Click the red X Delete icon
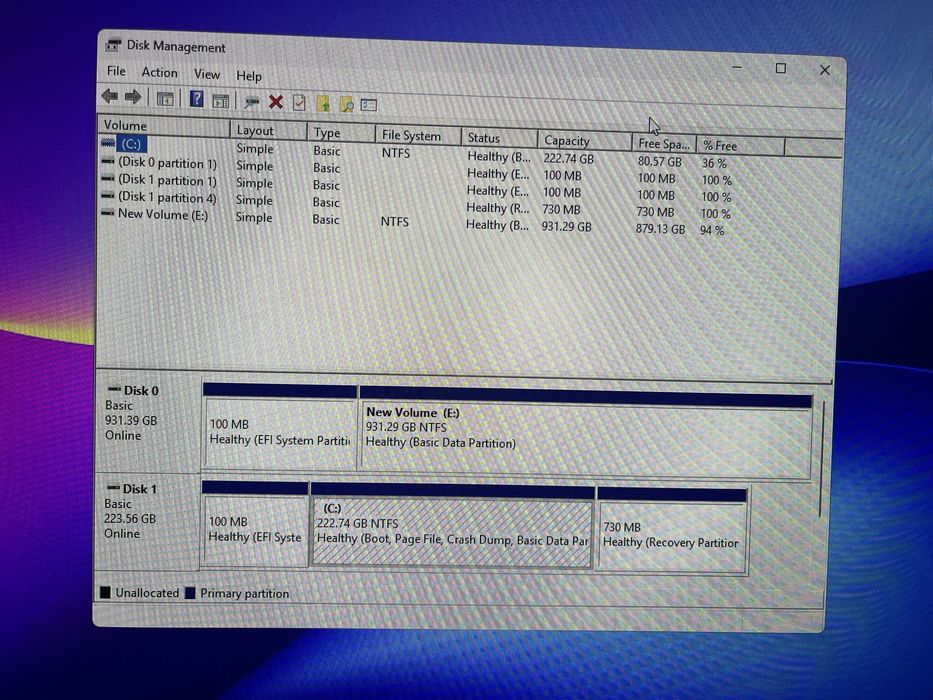 (x=275, y=102)
